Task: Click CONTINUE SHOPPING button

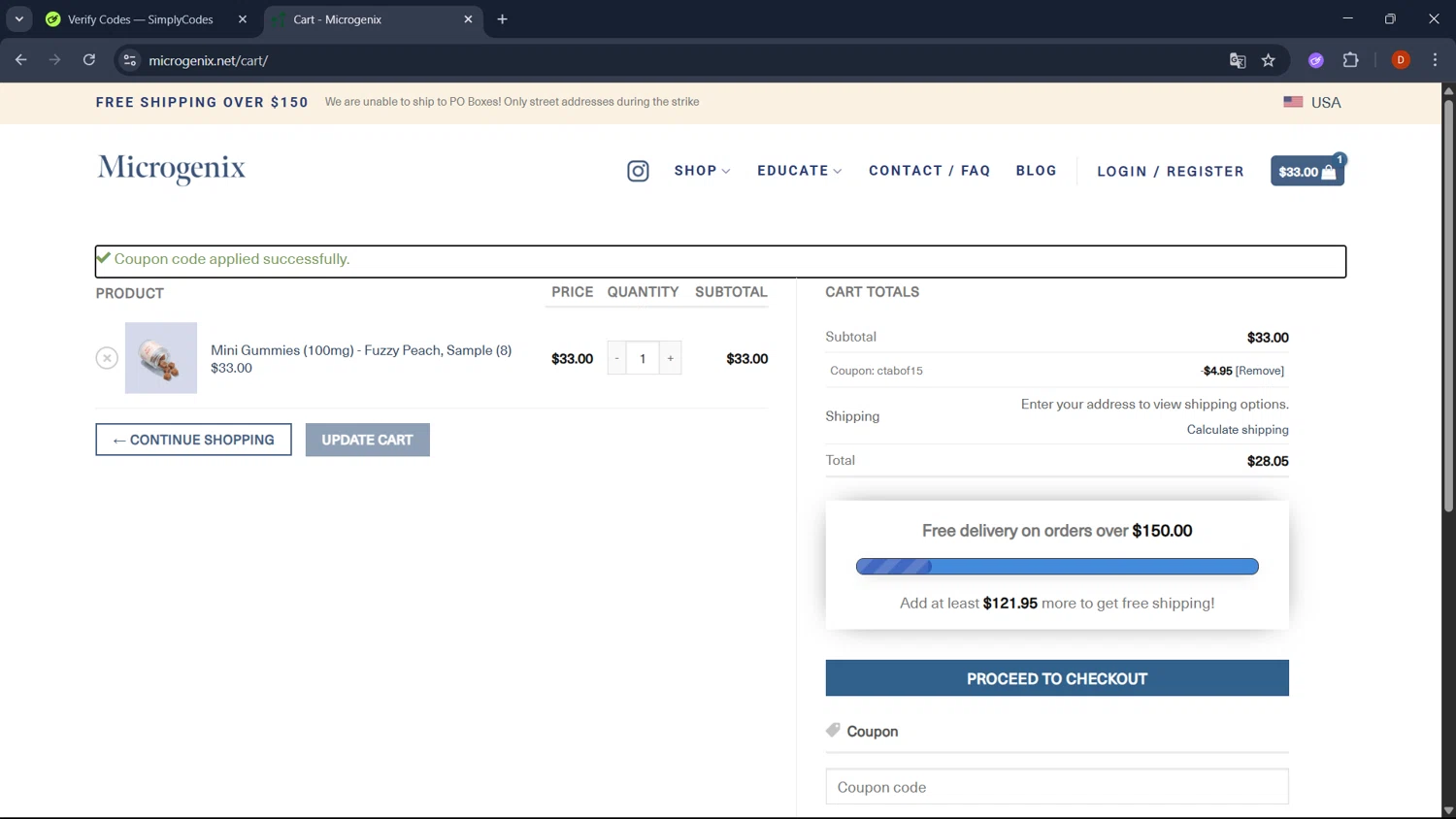Action: coord(193,440)
